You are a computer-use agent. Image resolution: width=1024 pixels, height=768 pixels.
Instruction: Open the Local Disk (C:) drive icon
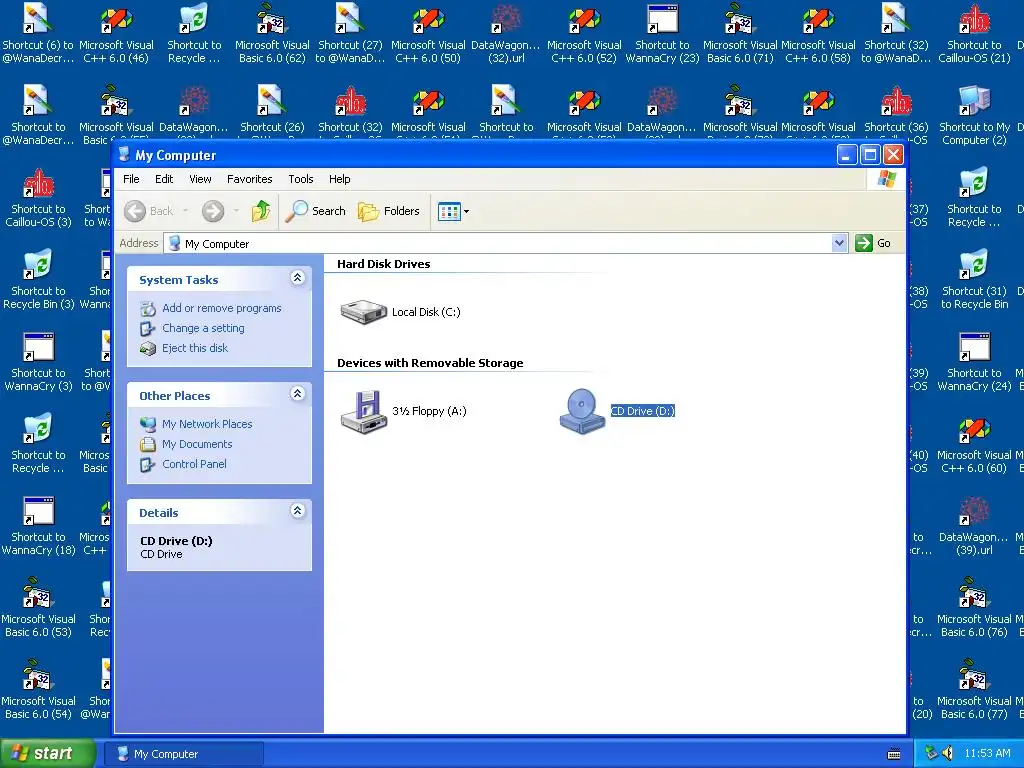[x=364, y=312]
